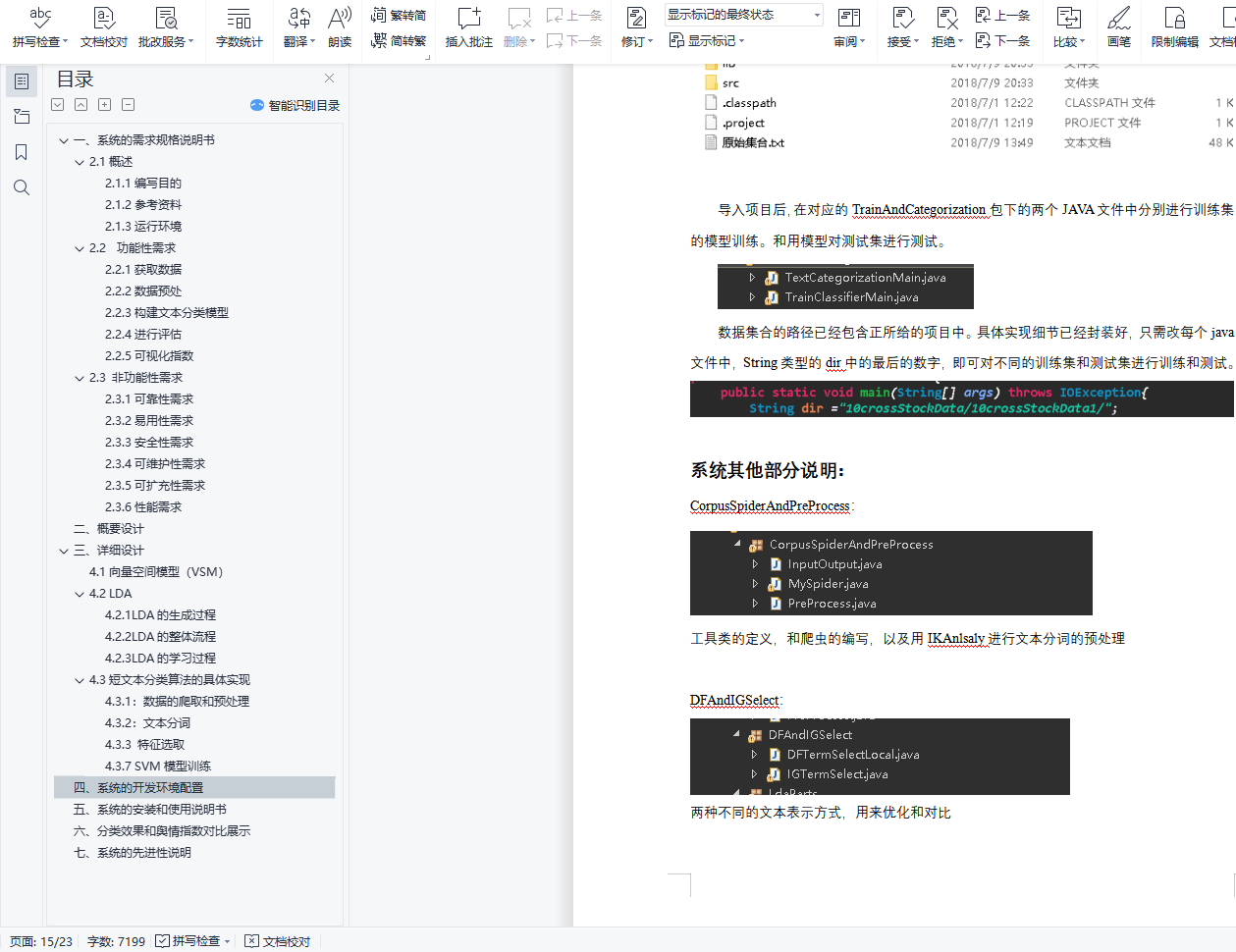Open the 修订 dropdown arrow

[x=650, y=42]
